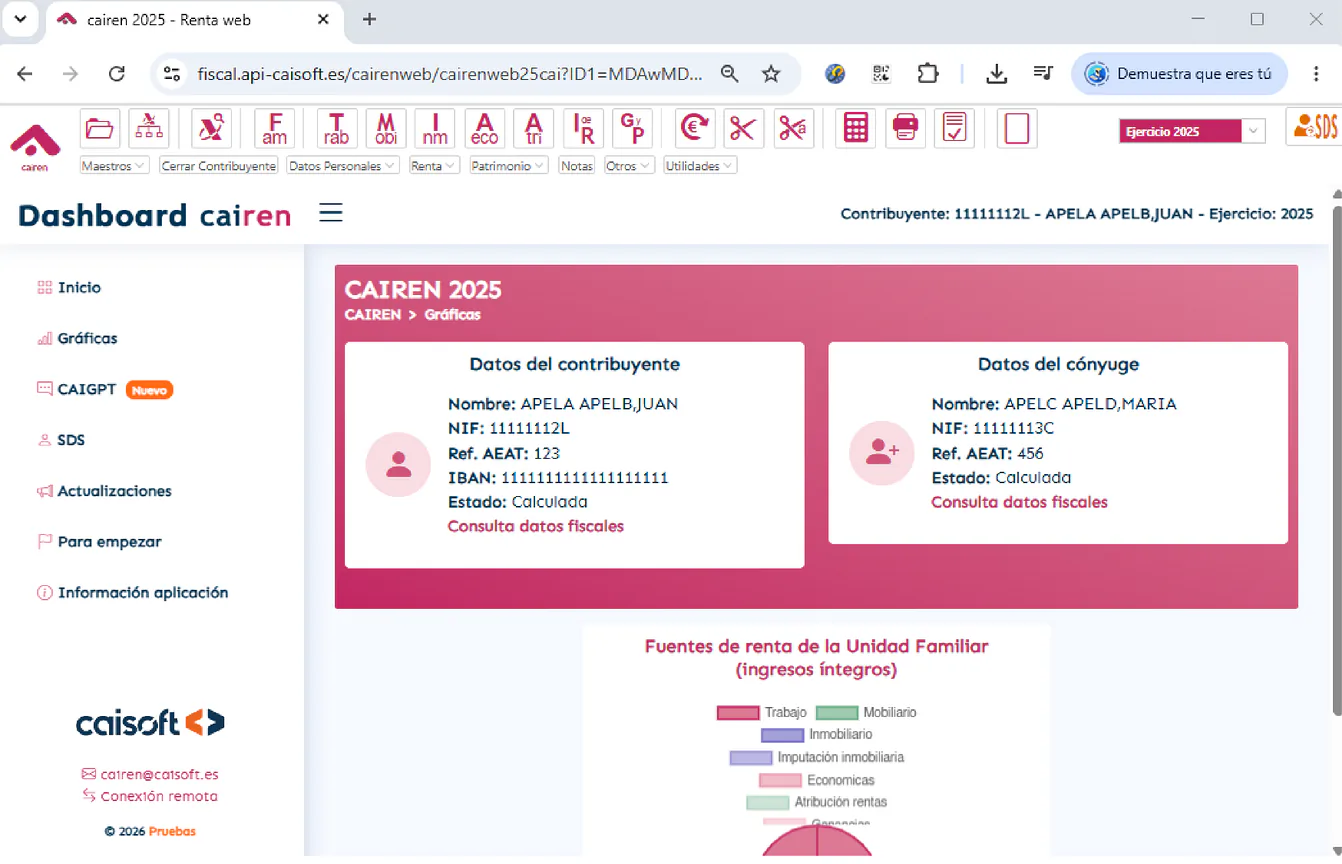This screenshot has height=864, width=1342.
Task: Expand the Otros menu
Action: click(x=629, y=166)
